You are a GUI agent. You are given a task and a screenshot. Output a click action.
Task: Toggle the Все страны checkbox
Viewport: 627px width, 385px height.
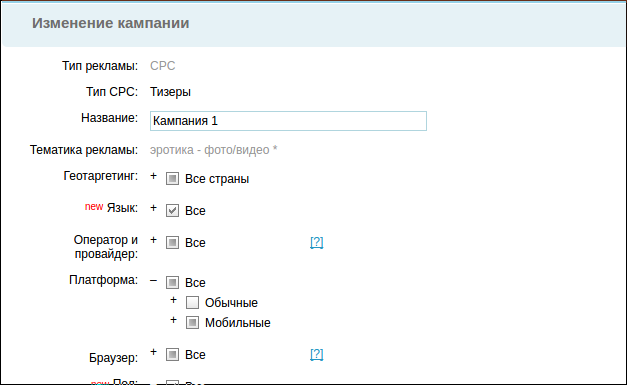(x=172, y=179)
